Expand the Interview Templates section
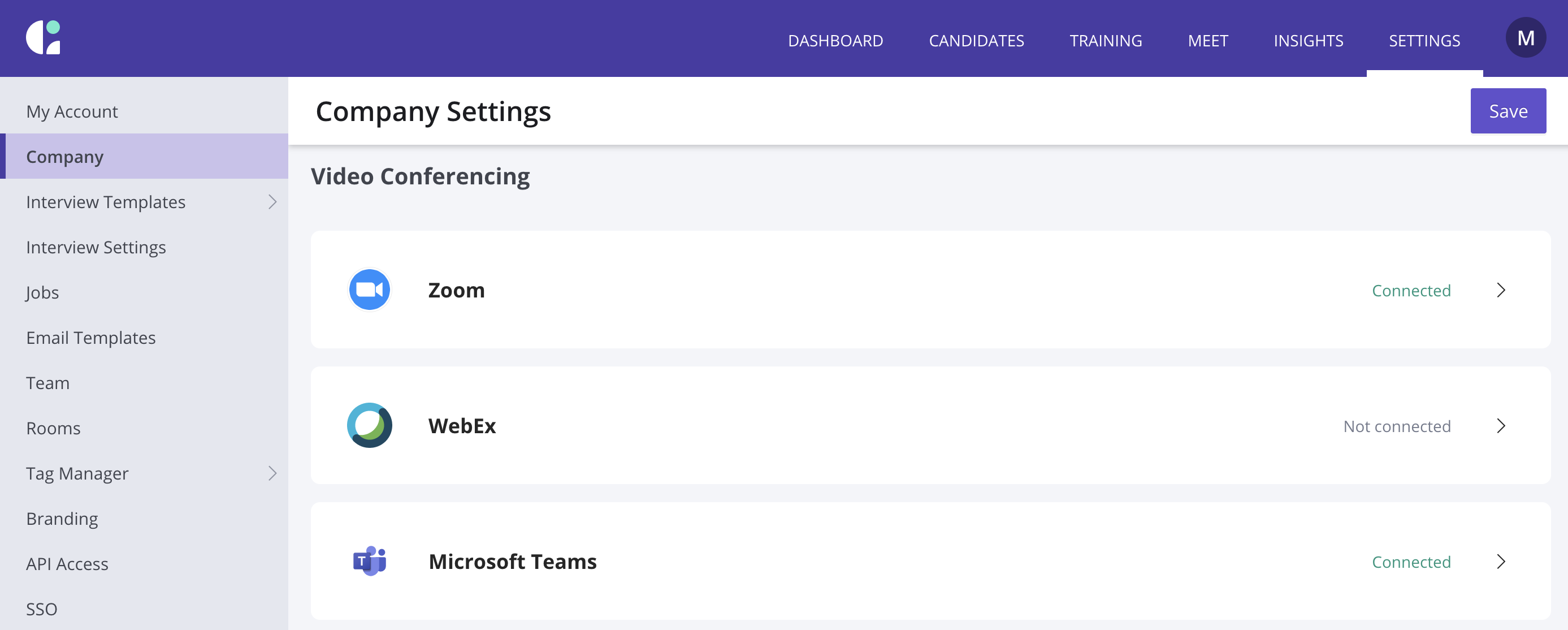 pos(272,202)
